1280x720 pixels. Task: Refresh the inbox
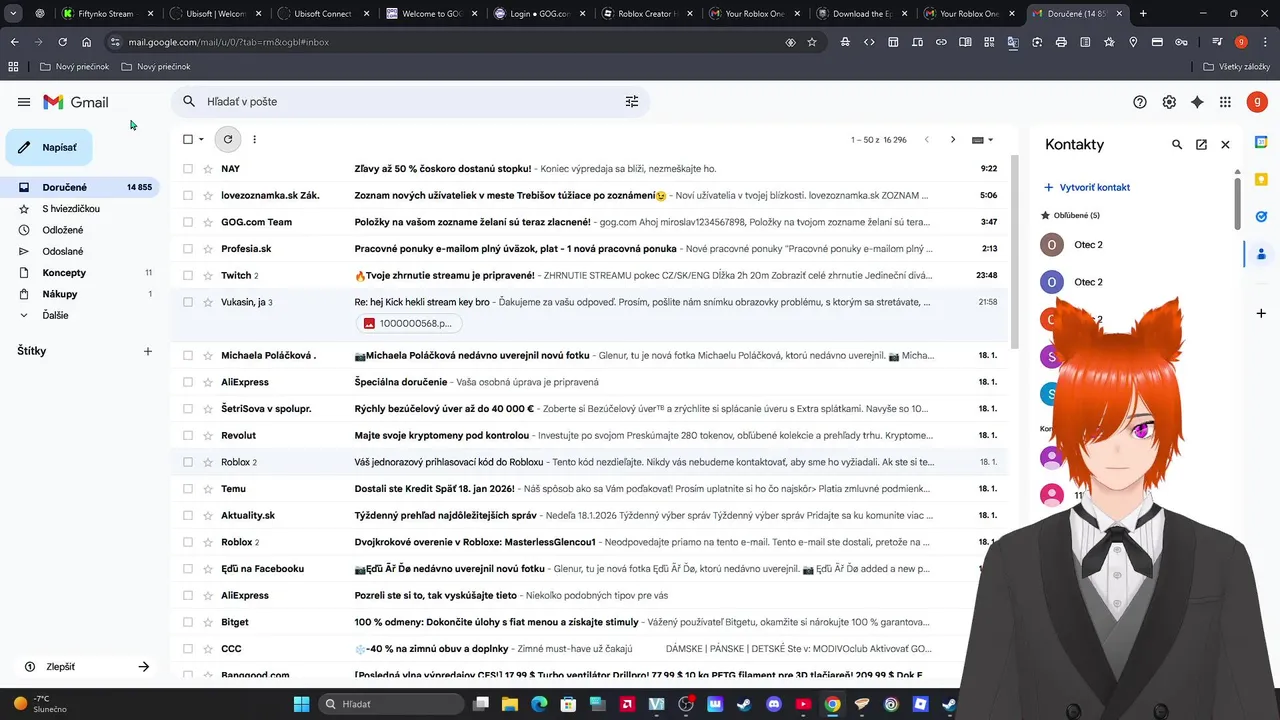click(228, 139)
